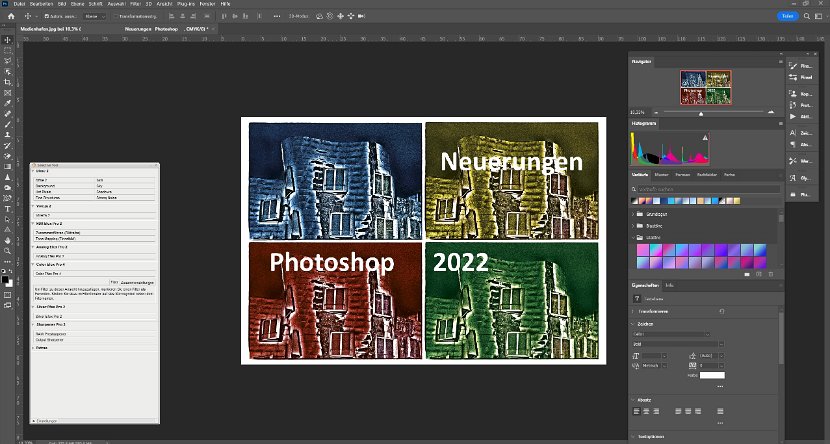Screen dimensions: 830x444
Task: Switch to the Info tab
Action: coord(669,285)
